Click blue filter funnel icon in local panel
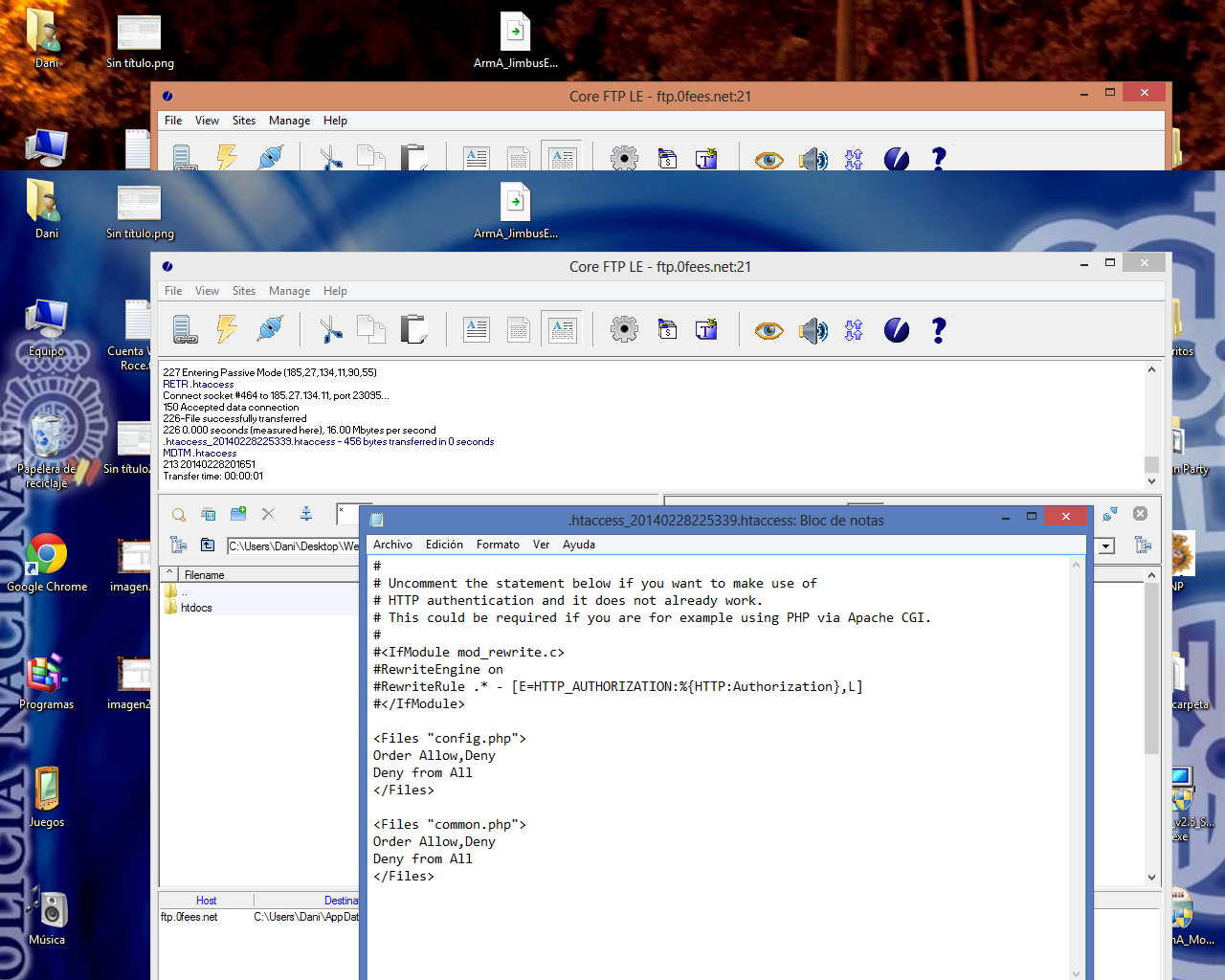Image resolution: width=1225 pixels, height=980 pixels. [306, 514]
